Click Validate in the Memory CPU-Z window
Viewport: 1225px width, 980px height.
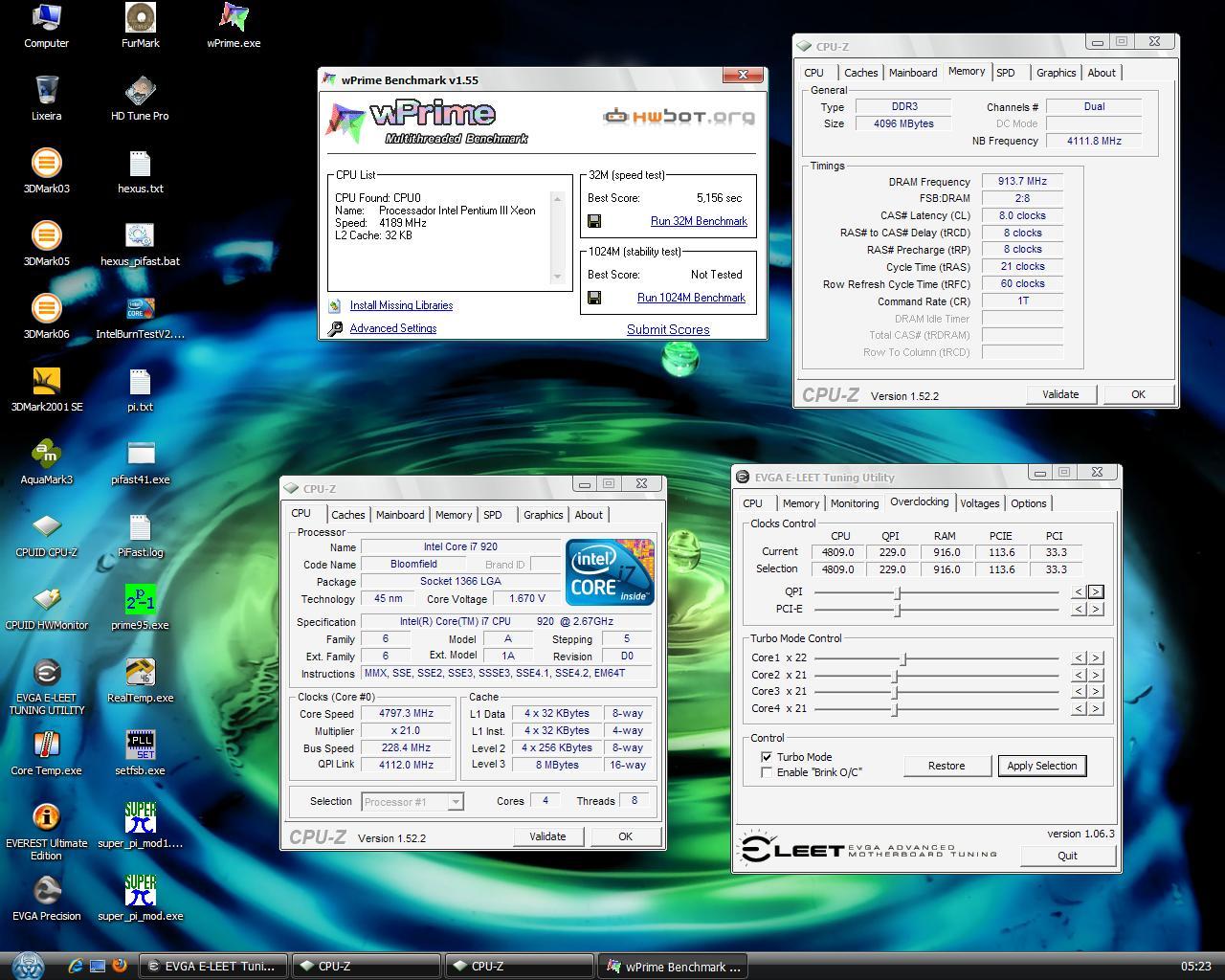[x=1060, y=394]
